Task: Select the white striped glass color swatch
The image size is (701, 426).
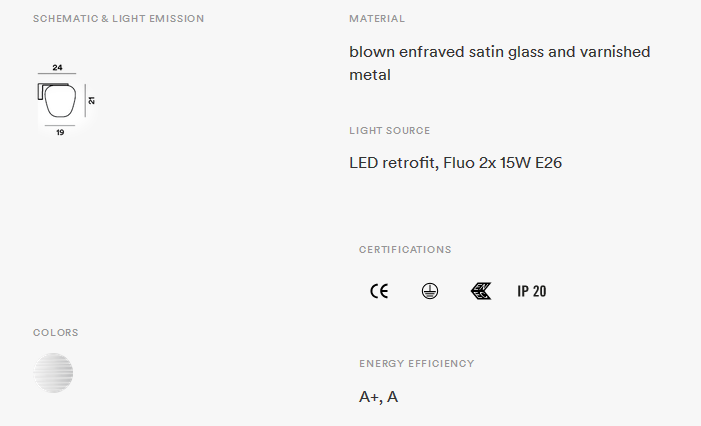Action: pyautogui.click(x=53, y=373)
